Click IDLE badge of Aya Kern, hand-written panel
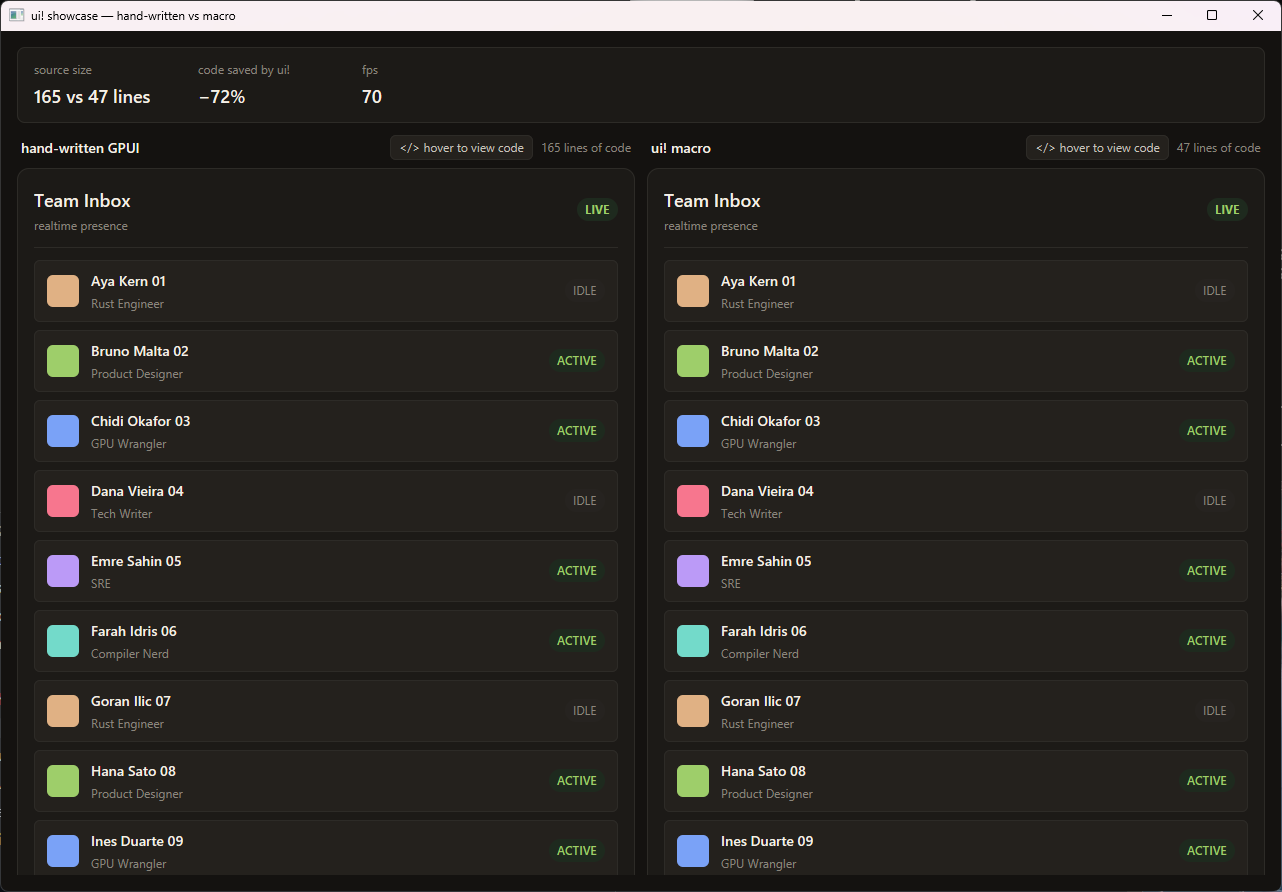Screen dimensions: 1282x892 click(x=585, y=291)
